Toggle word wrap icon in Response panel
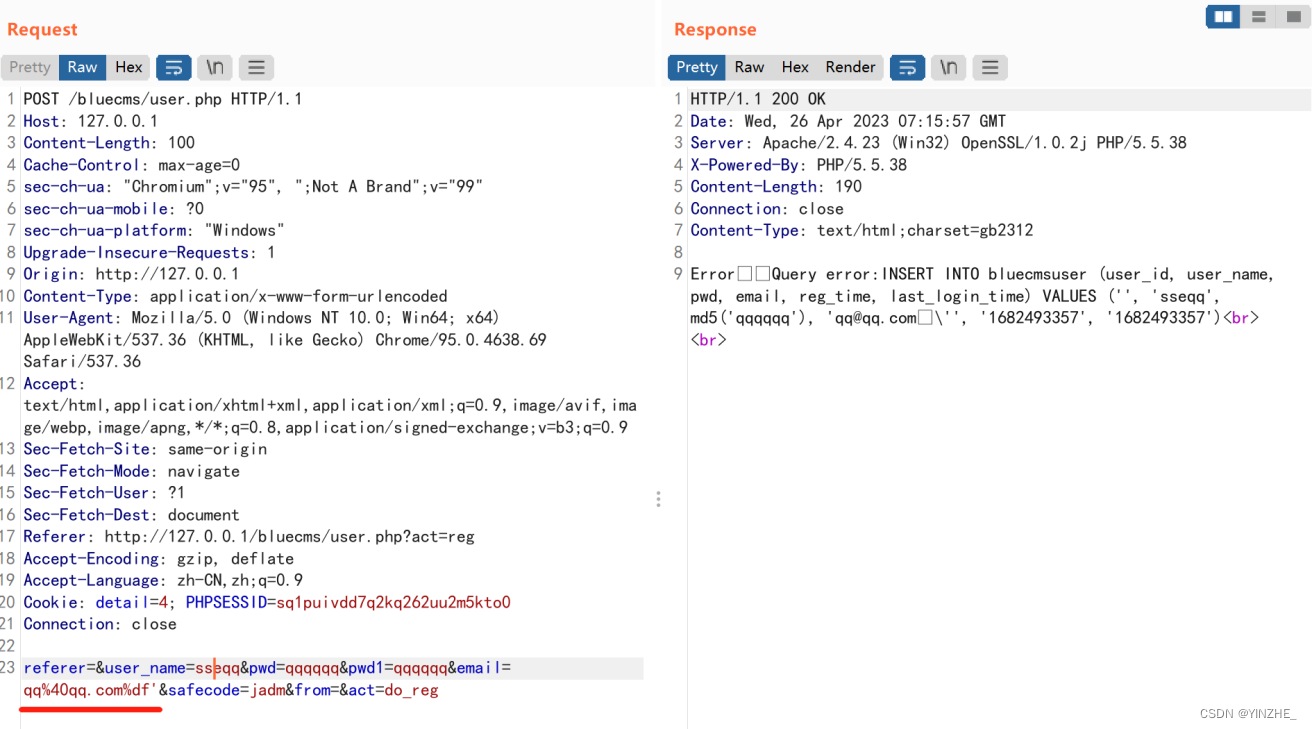 (907, 67)
